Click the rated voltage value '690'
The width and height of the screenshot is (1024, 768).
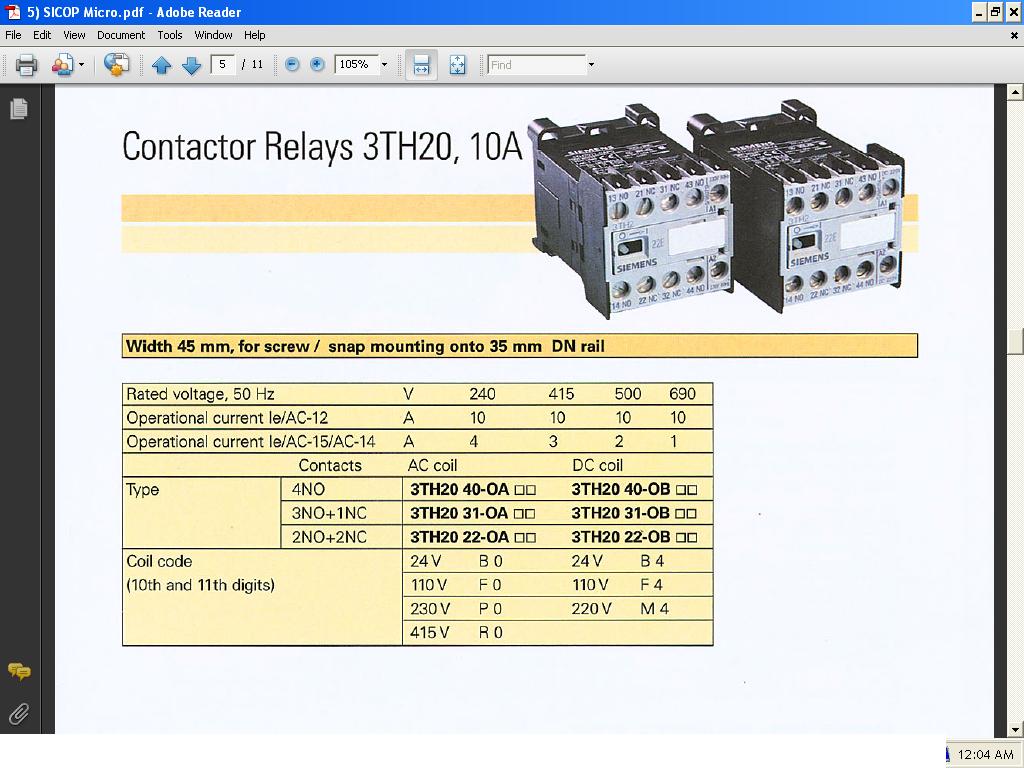pyautogui.click(x=682, y=394)
